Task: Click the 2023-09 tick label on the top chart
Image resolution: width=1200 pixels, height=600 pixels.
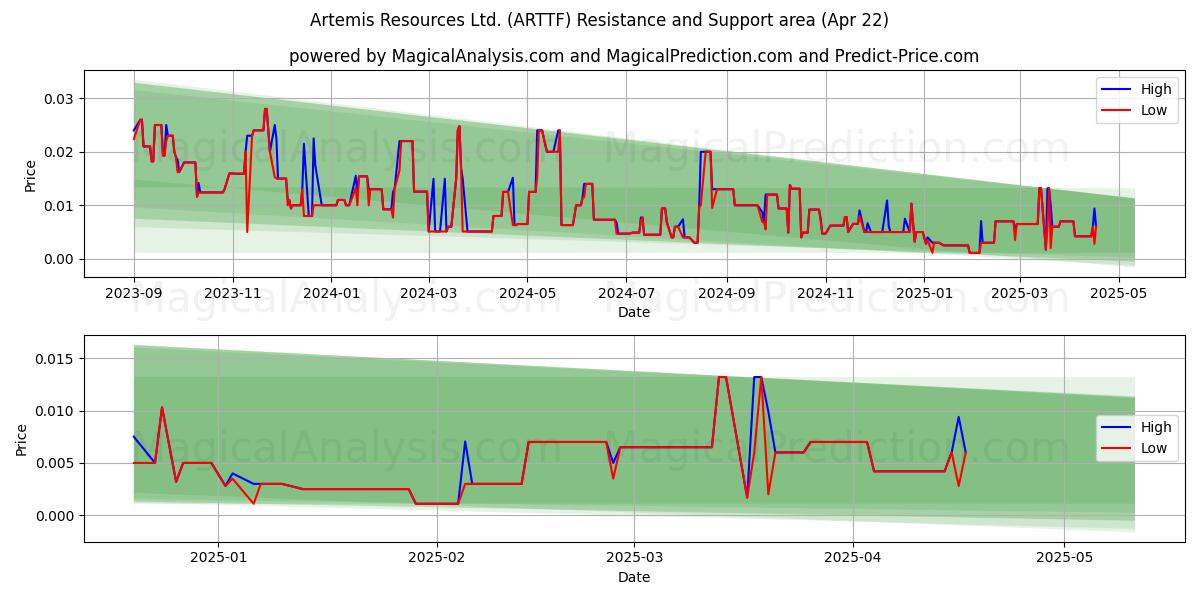Action: 134,293
